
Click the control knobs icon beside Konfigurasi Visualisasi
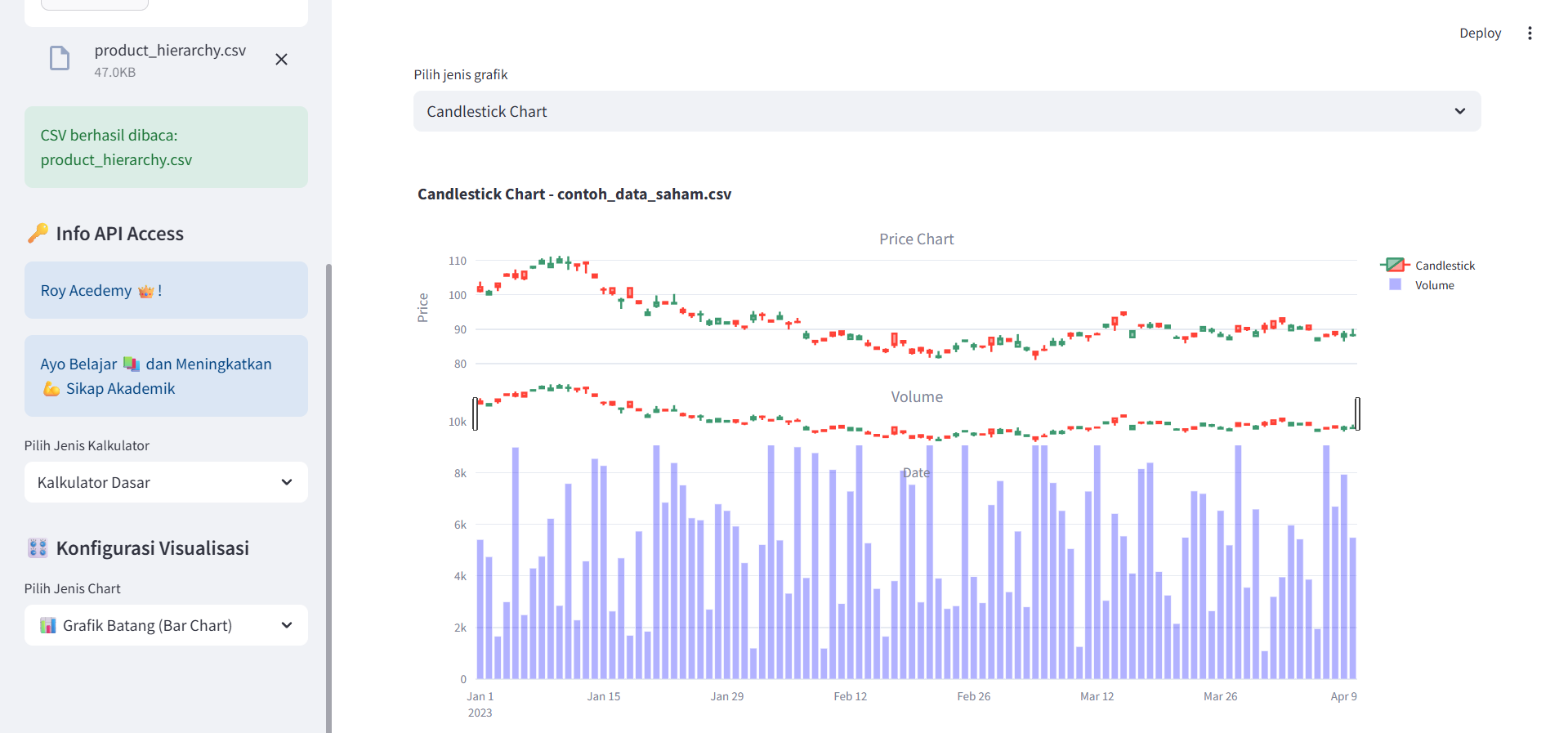[x=38, y=548]
